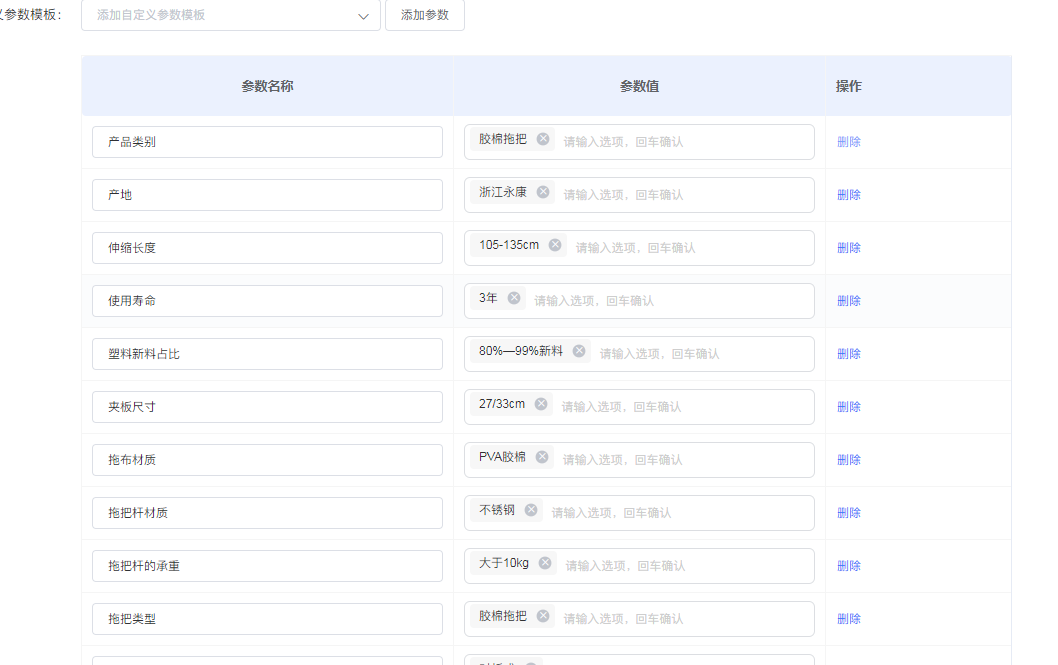Remove the 105-135cm tag
Viewport: 1058px width, 665px height.
click(555, 245)
